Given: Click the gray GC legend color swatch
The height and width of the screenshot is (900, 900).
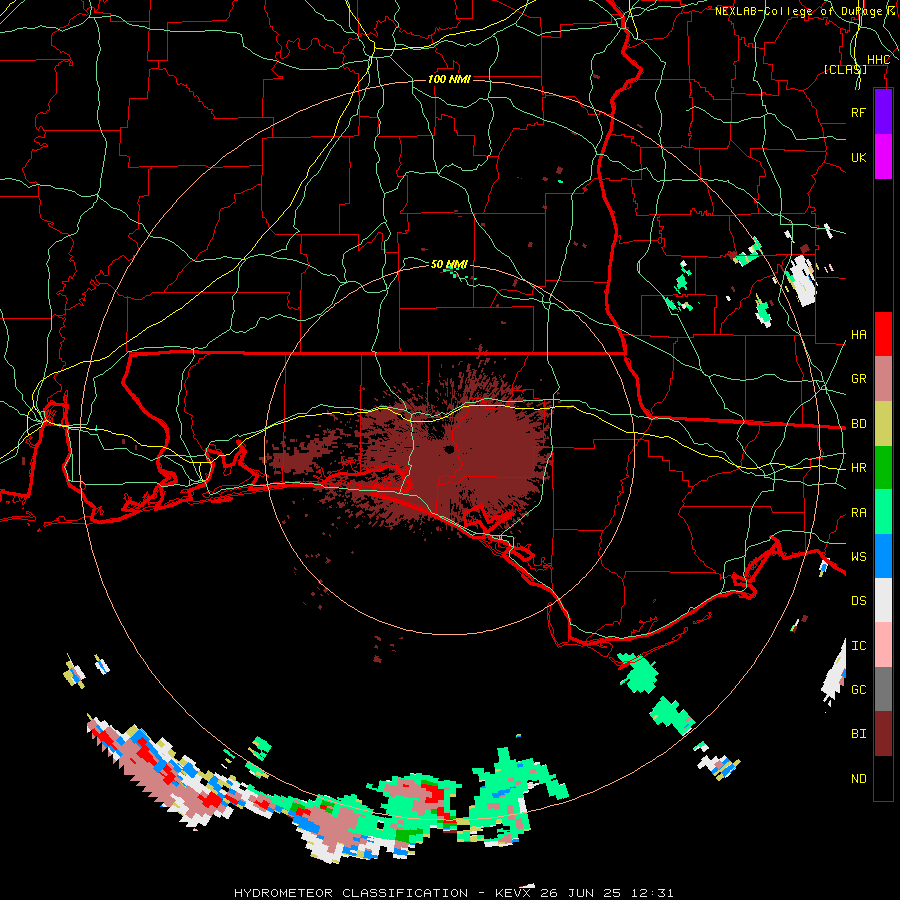Looking at the screenshot, I should pyautogui.click(x=883, y=689).
